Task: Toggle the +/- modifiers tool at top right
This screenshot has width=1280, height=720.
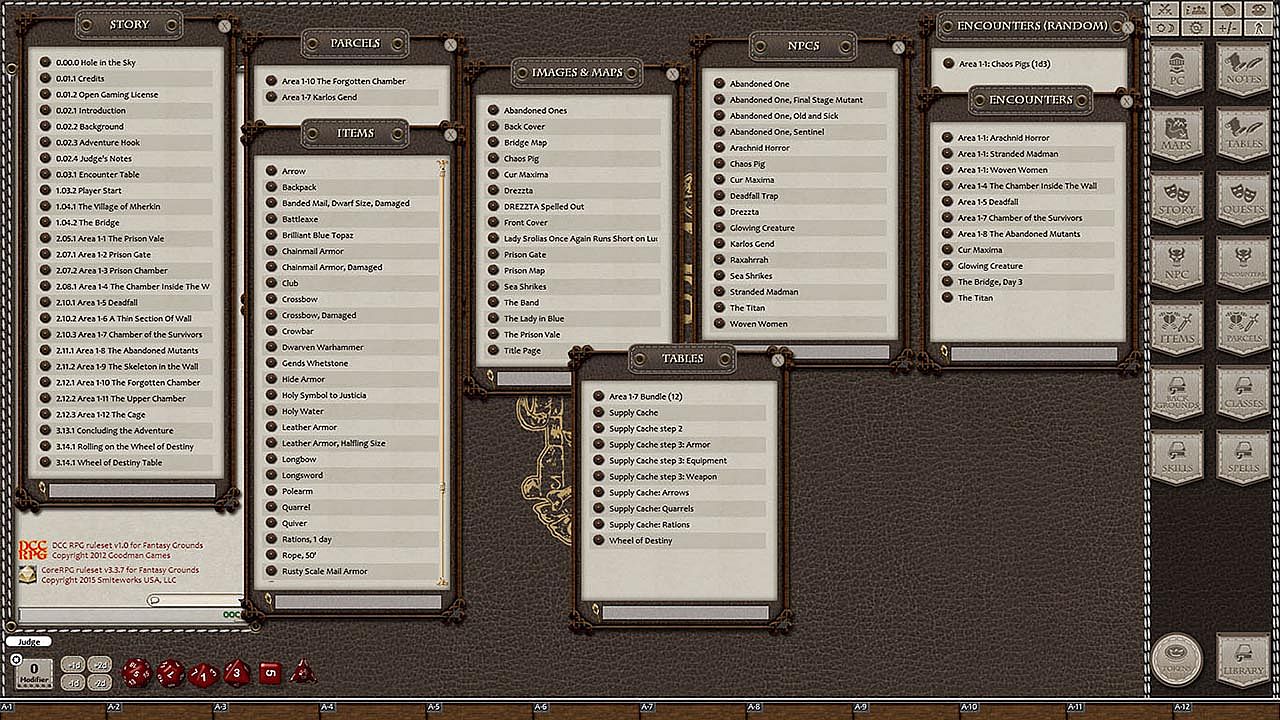Action: click(1227, 27)
